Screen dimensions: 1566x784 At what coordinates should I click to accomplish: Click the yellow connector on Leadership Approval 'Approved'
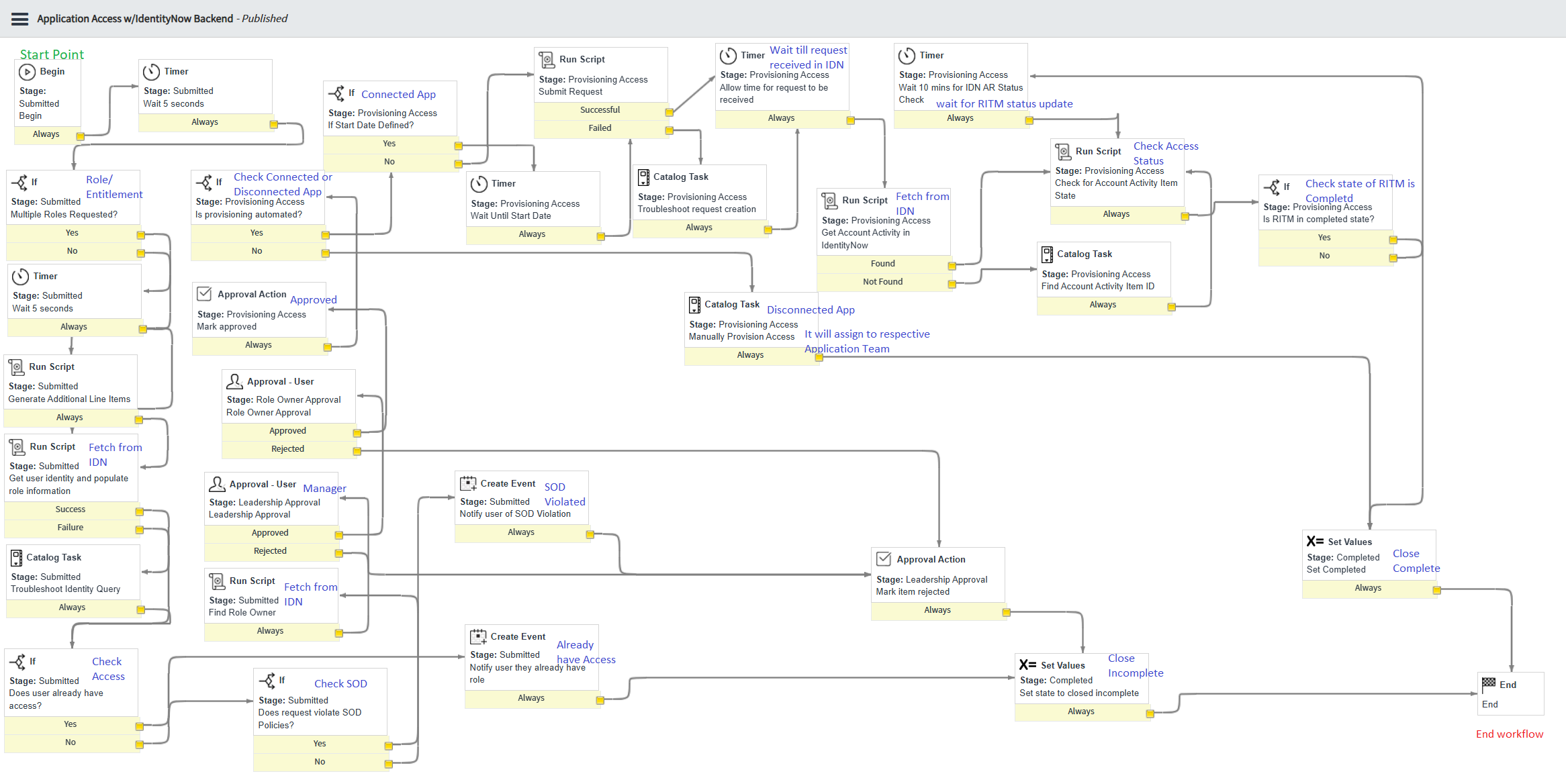pyautogui.click(x=339, y=535)
